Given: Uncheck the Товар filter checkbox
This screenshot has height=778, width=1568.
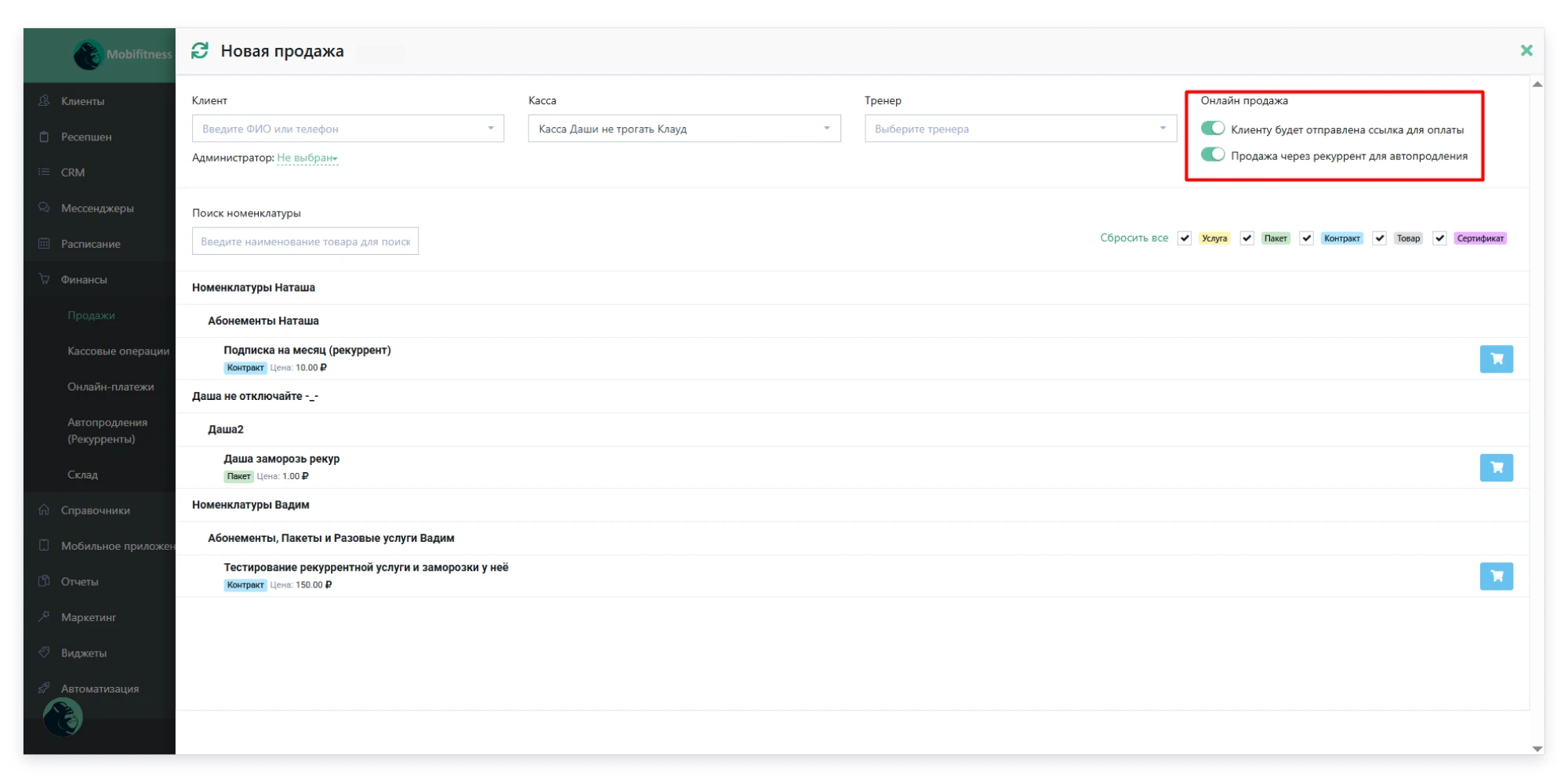Looking at the screenshot, I should coord(1379,238).
